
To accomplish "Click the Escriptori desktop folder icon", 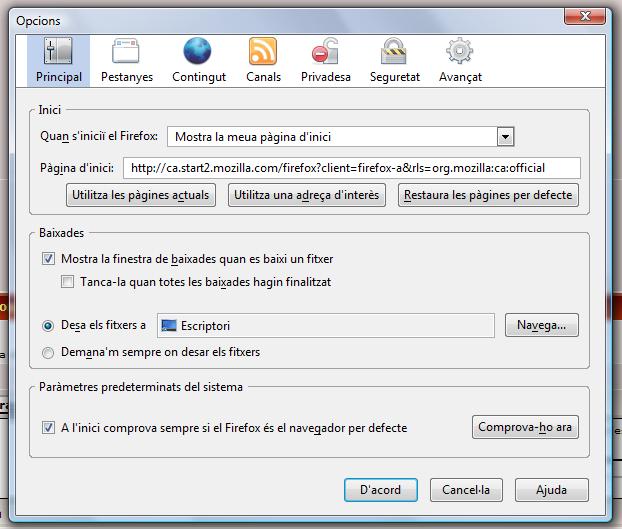I will (168, 325).
